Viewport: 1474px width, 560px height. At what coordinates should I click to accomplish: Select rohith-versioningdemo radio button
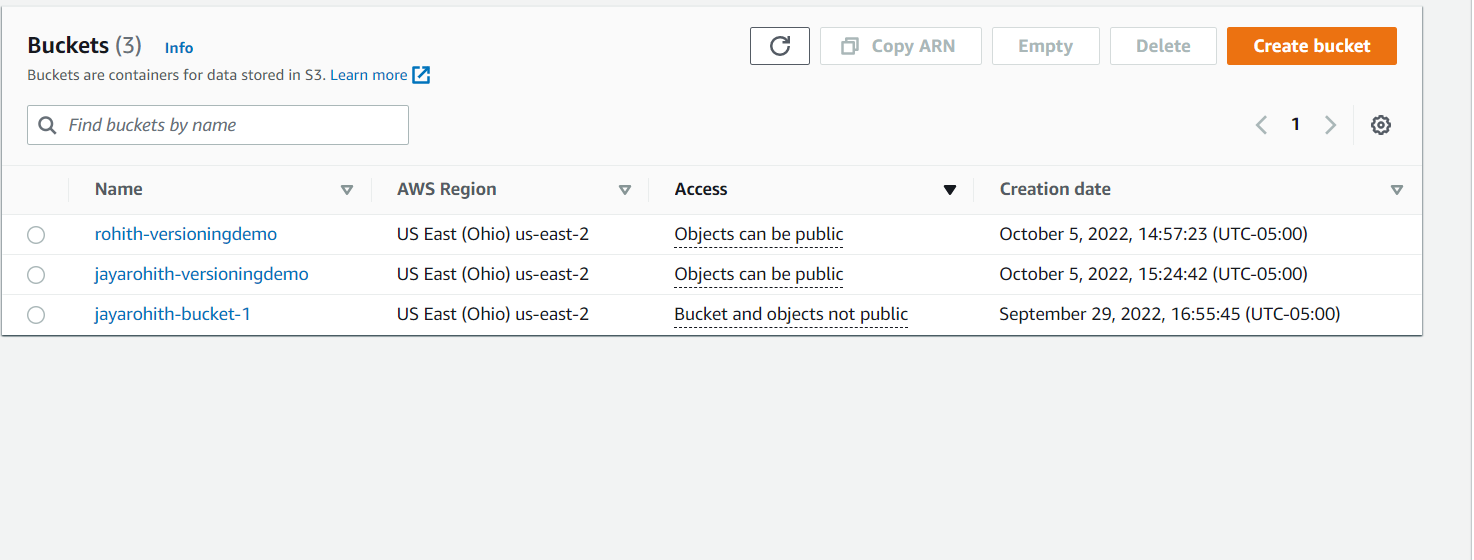[x=36, y=235]
